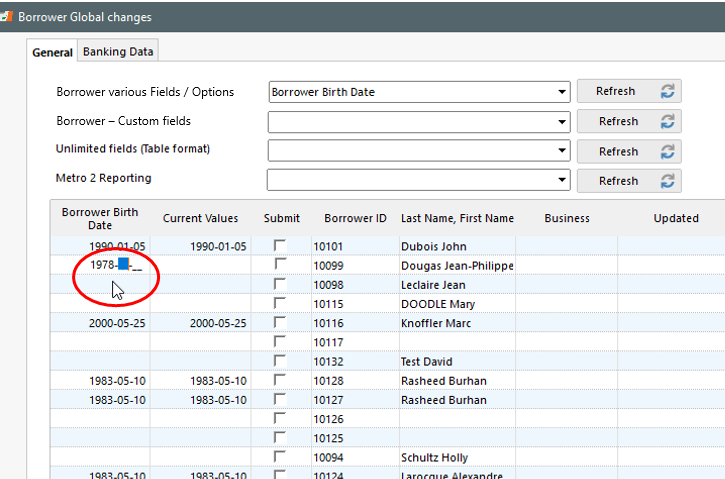The height and width of the screenshot is (479, 725).
Task: Enable Submit checkbox for Knoffler Marc
Action: (x=280, y=322)
